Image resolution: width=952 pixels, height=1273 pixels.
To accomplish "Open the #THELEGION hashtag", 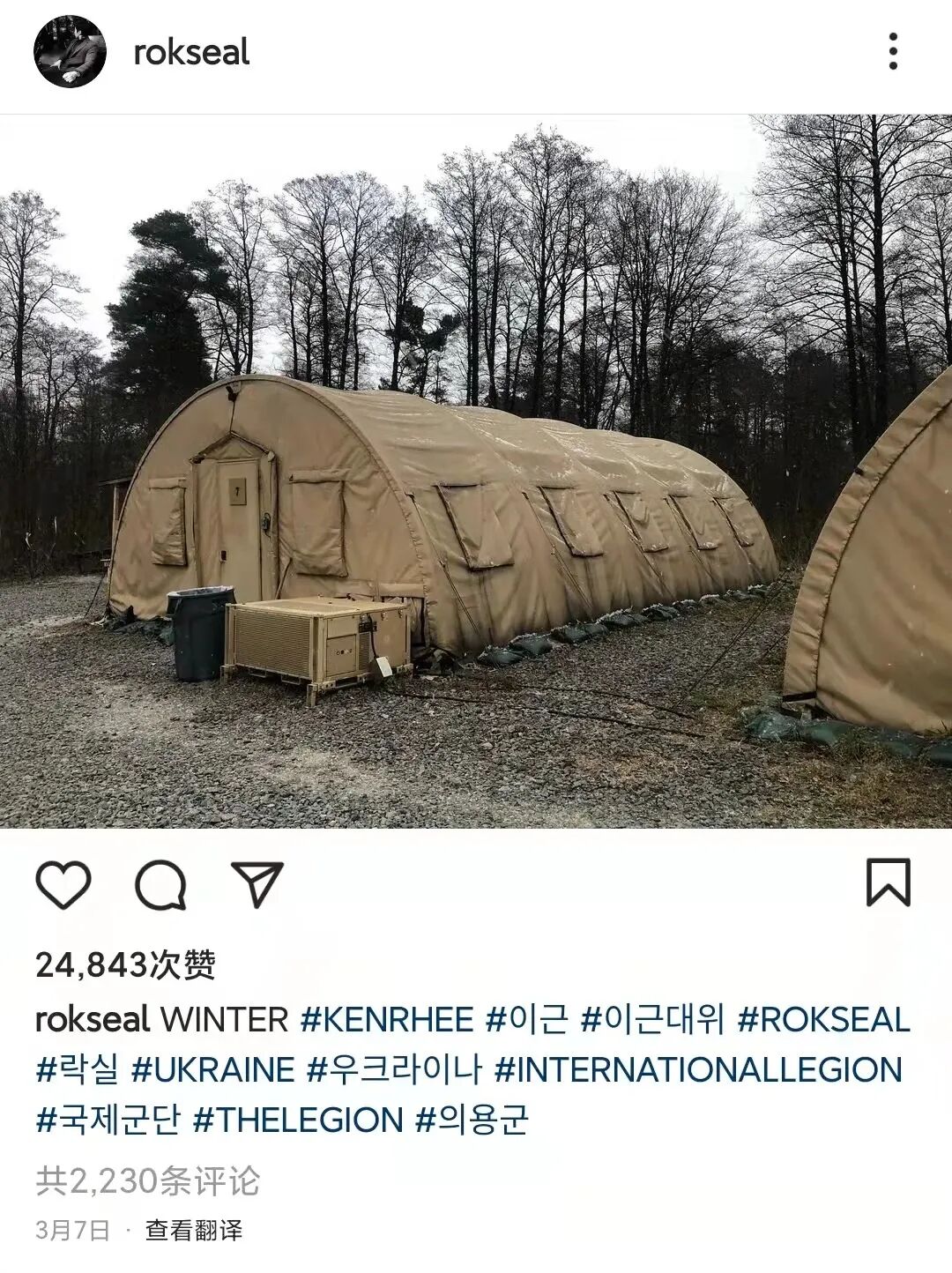I will pyautogui.click(x=298, y=1120).
